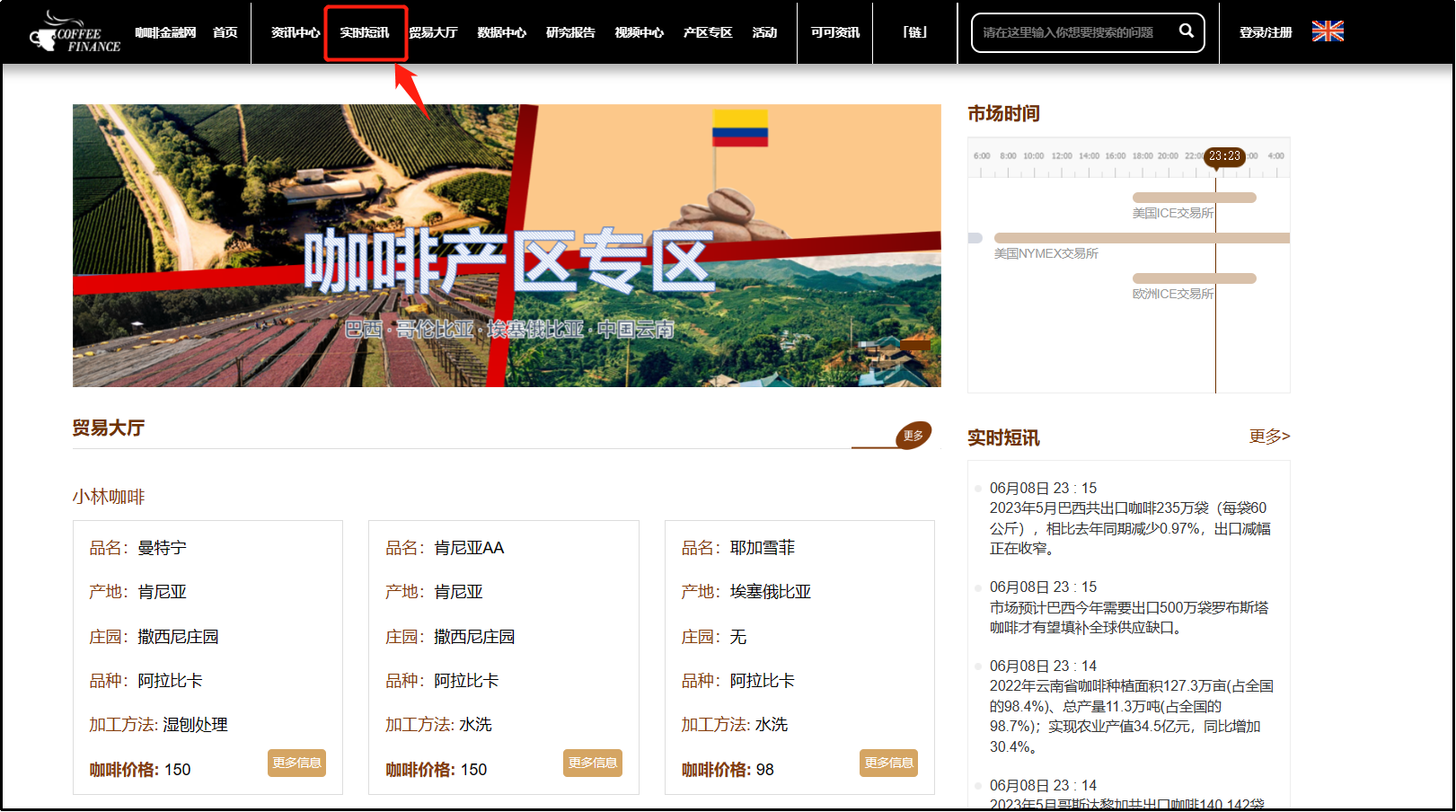Click 咖啡价格: 98 text
The width and height of the screenshot is (1456, 812).
728,770
